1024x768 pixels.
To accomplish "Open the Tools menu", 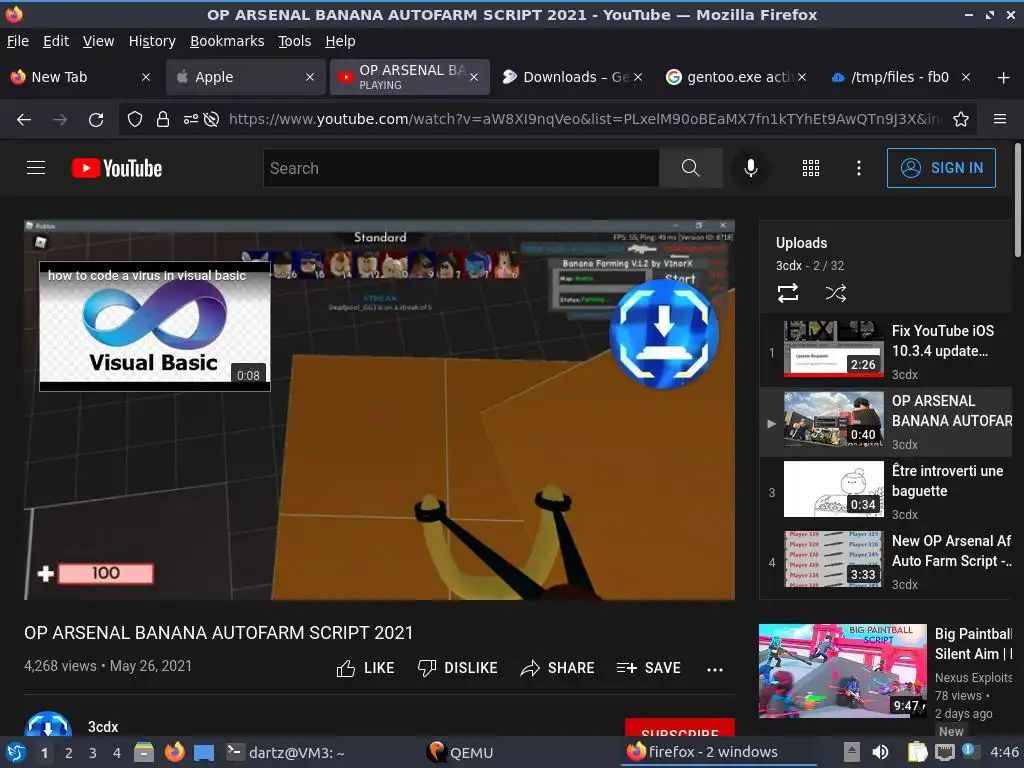I will click(295, 41).
